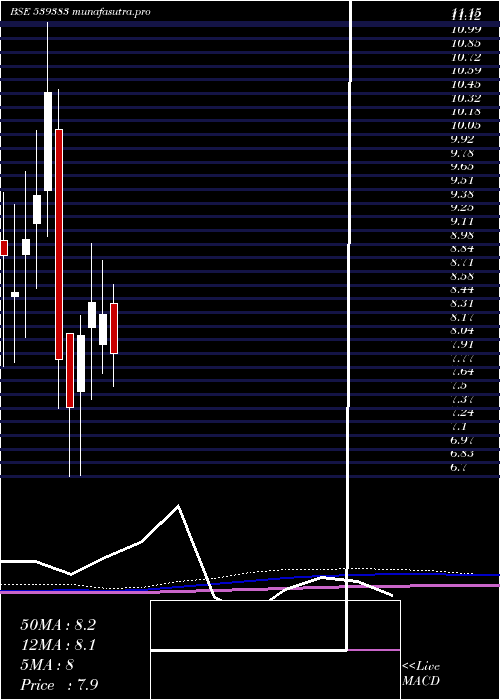The width and height of the screenshot is (500, 700).
Task: Click the 8.84 price axis label
Action: pos(462,249)
